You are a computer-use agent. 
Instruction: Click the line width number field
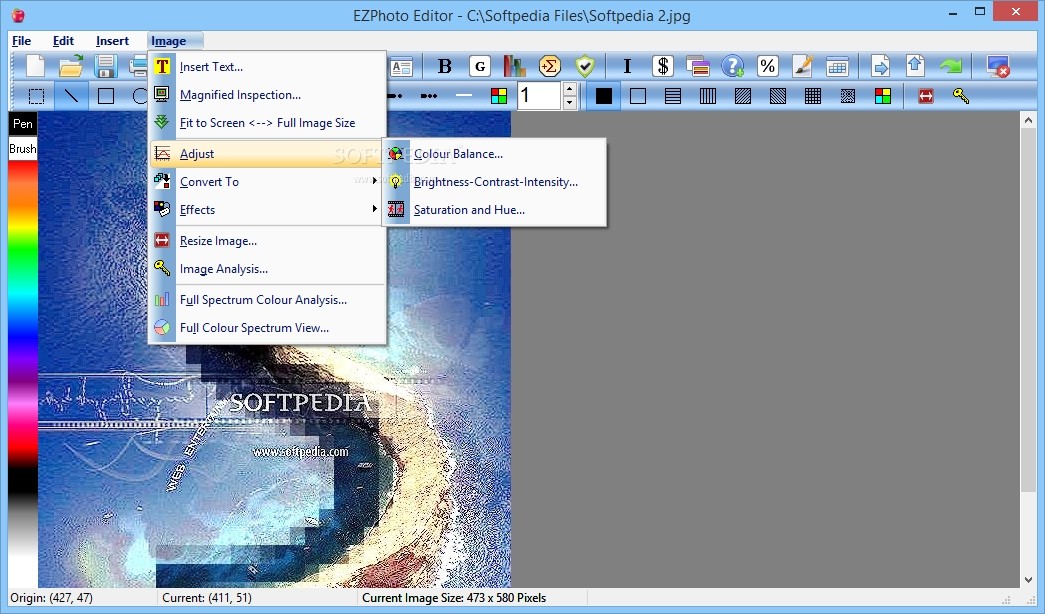point(539,96)
